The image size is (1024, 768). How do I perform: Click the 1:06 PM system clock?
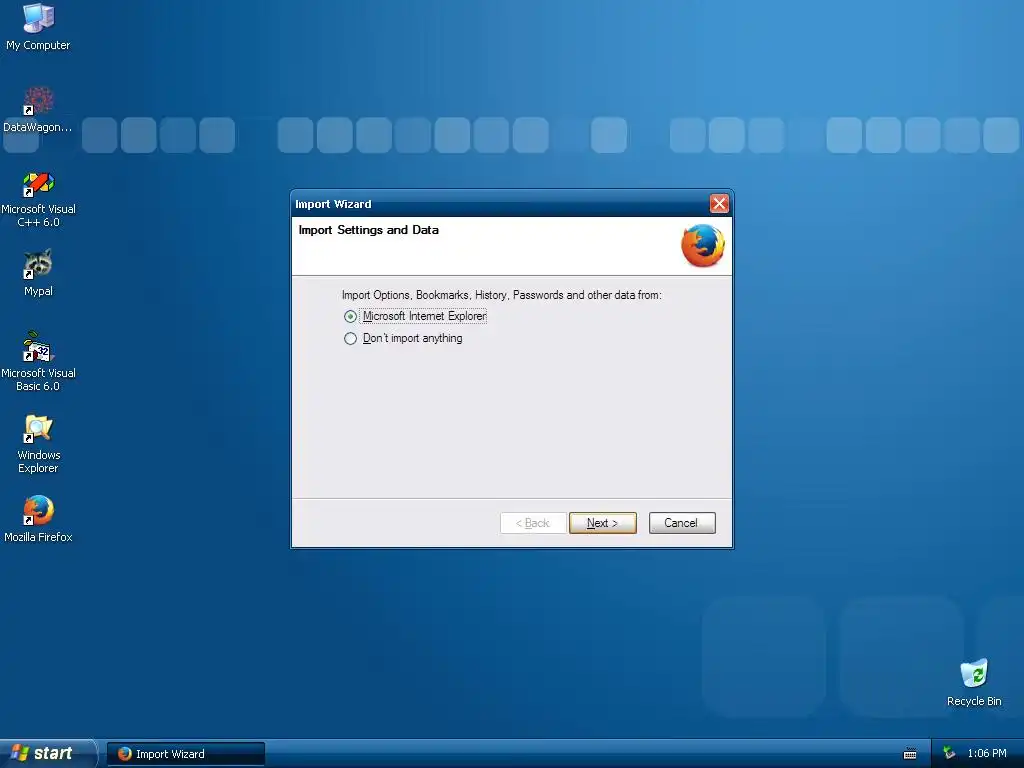987,754
